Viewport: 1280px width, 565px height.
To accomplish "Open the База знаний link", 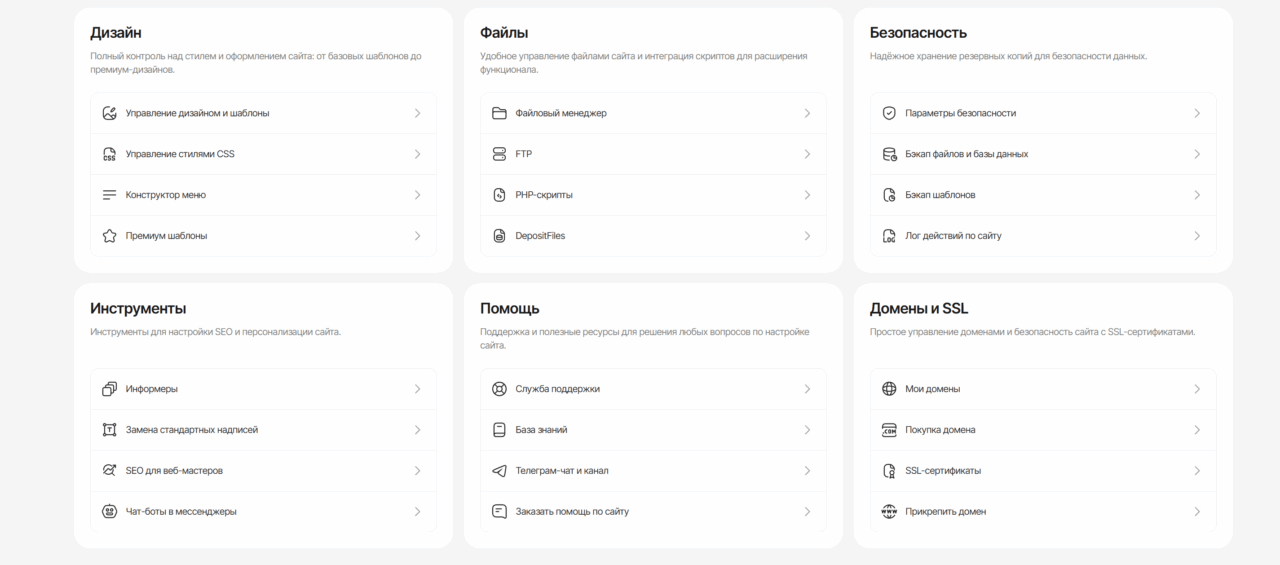I will (x=653, y=430).
